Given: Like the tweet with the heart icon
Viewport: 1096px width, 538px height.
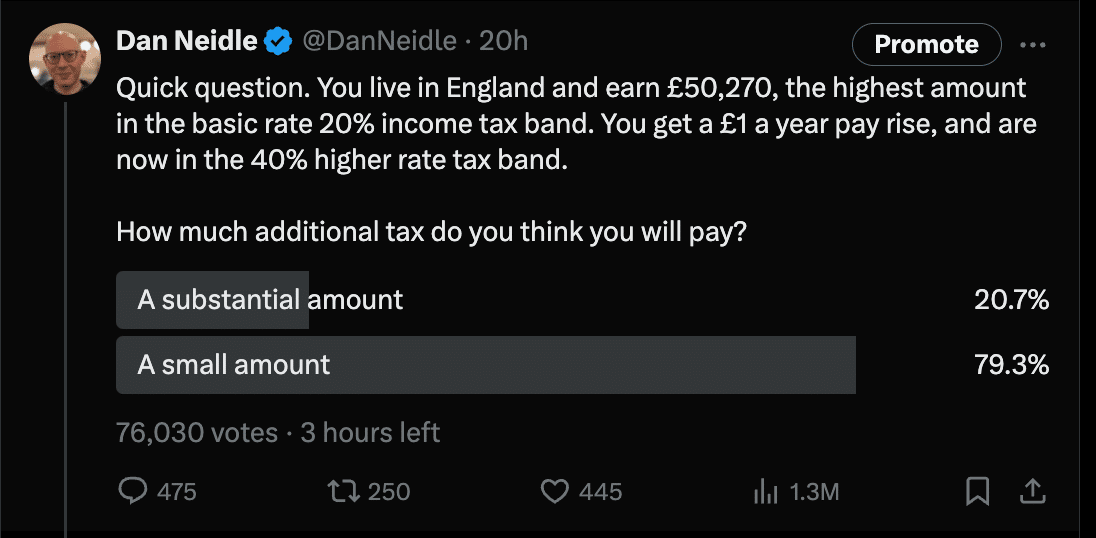Looking at the screenshot, I should click(554, 491).
